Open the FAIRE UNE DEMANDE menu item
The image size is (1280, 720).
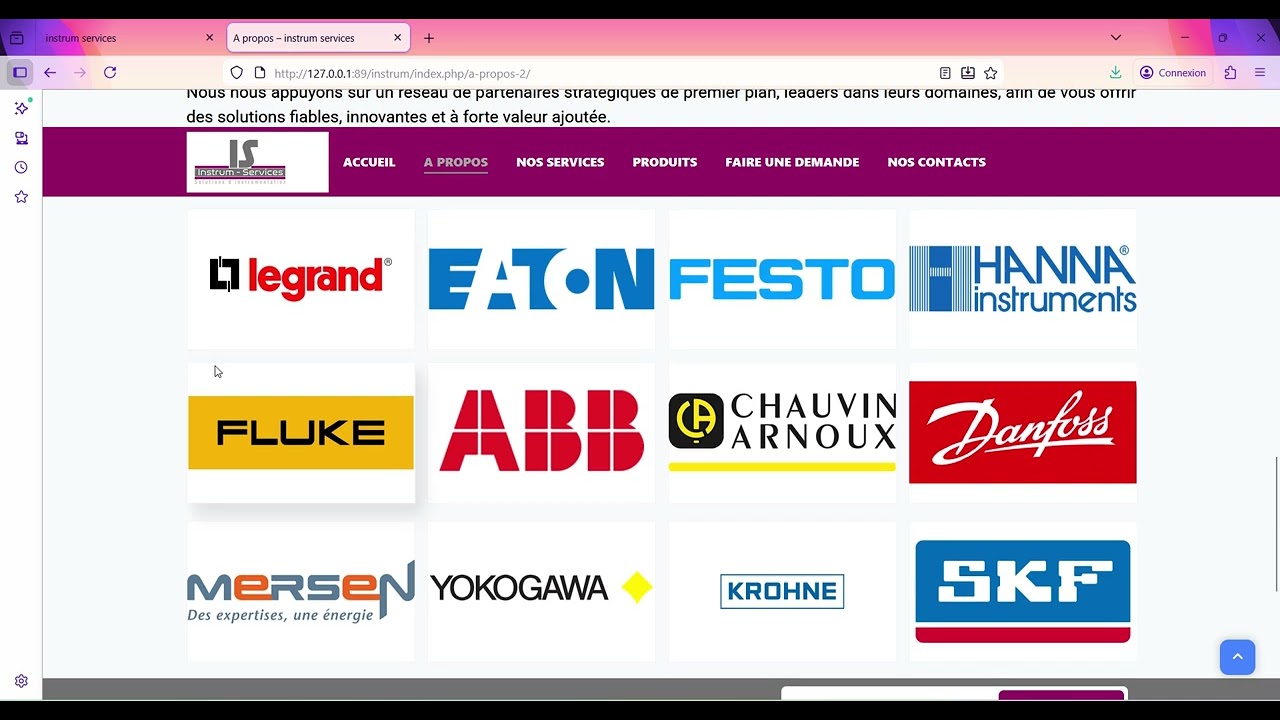(x=792, y=162)
